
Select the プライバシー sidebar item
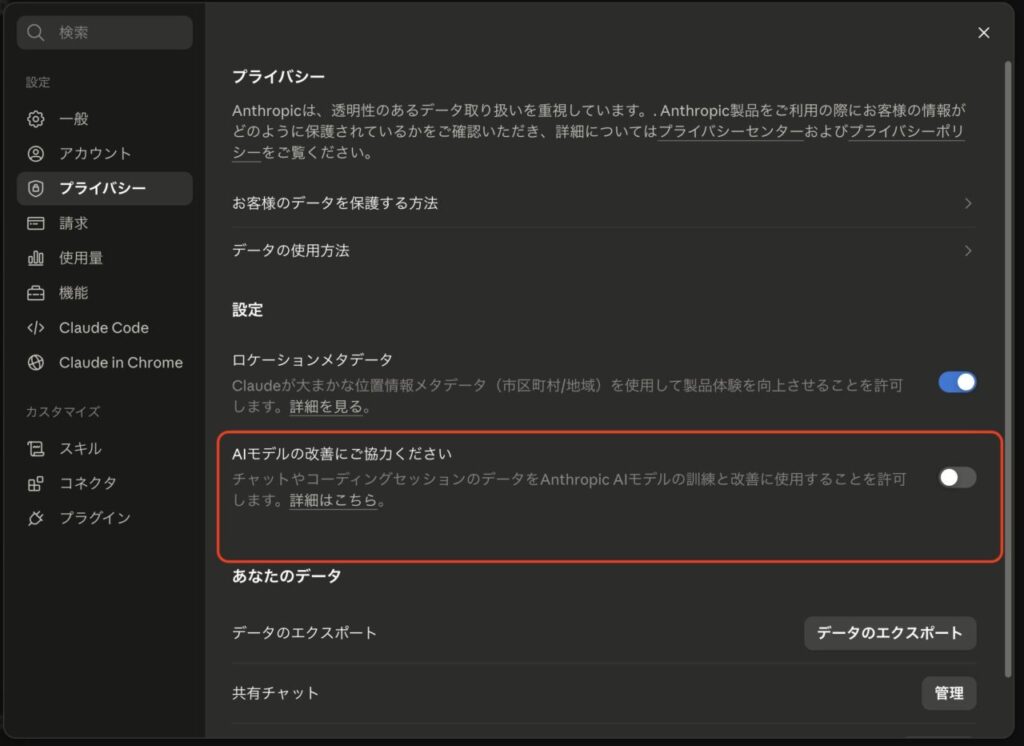[x=104, y=188]
